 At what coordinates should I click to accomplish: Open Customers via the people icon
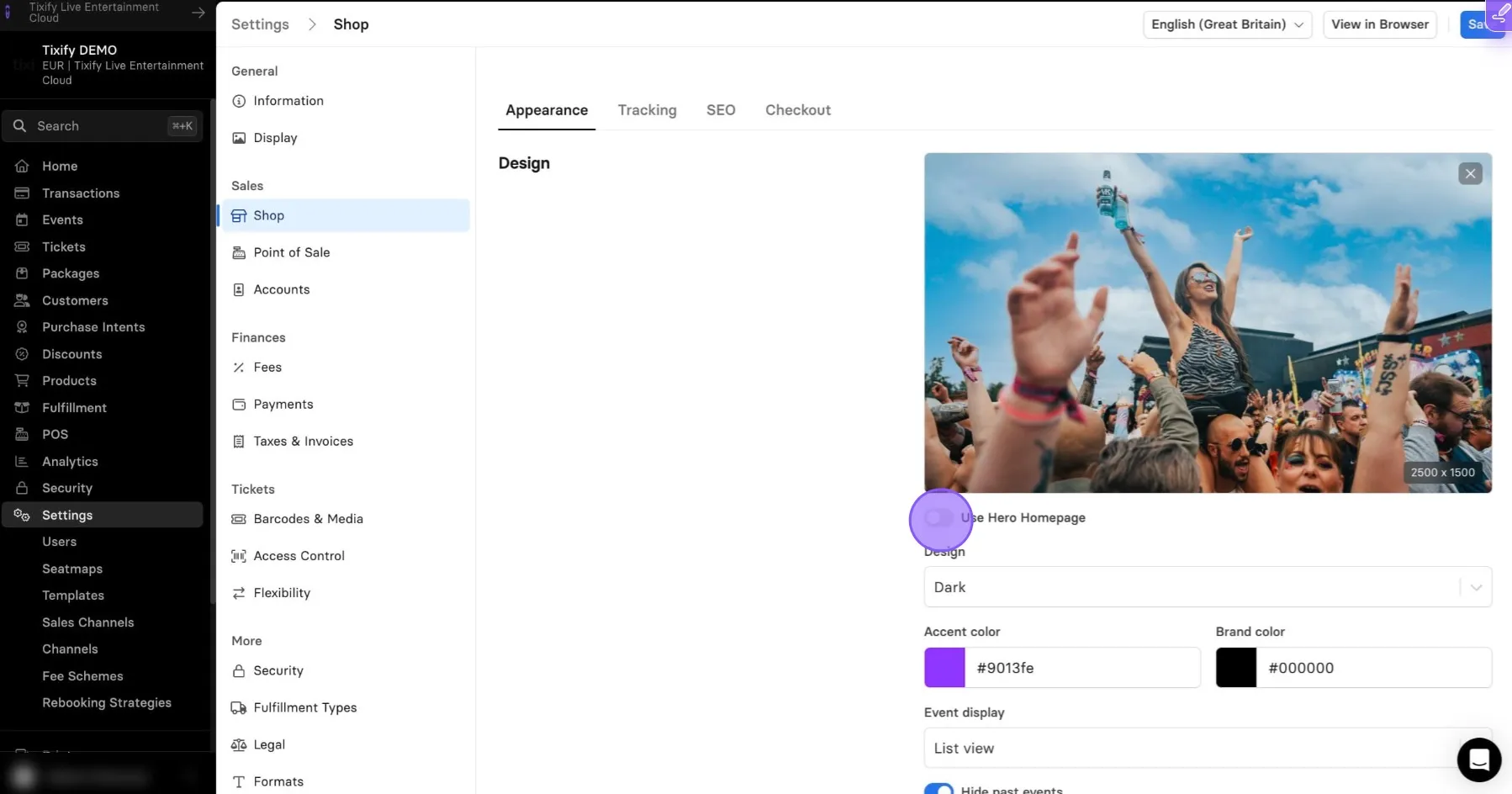click(x=22, y=300)
